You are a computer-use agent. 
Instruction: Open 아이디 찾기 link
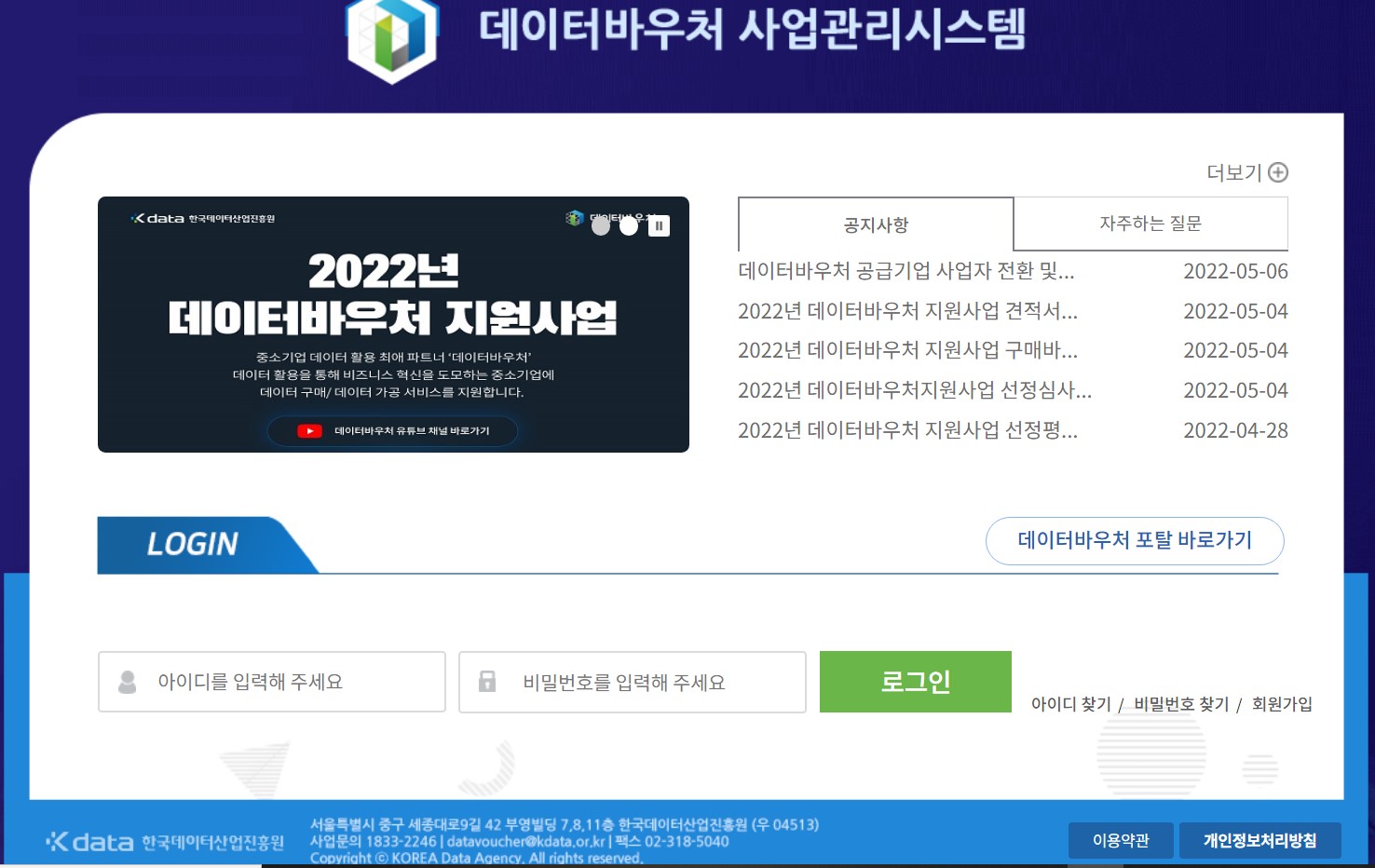1071,704
